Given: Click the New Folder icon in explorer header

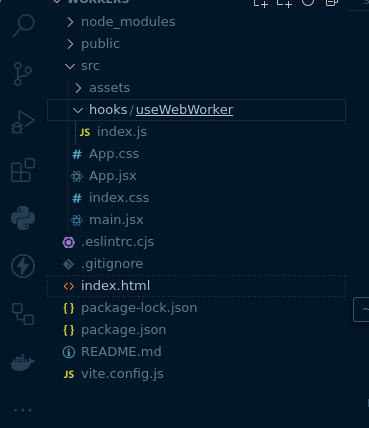Looking at the screenshot, I should [x=284, y=3].
